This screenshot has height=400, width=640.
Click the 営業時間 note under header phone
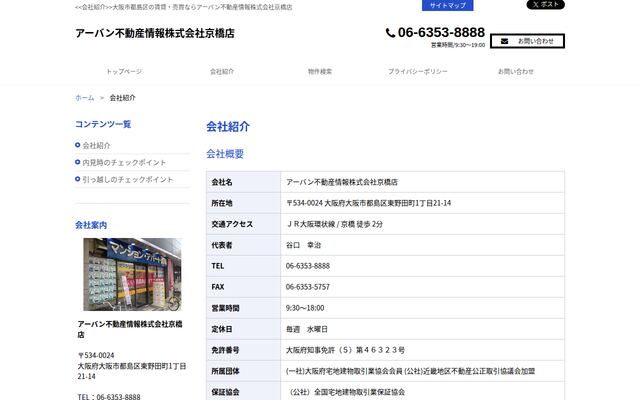pos(458,45)
